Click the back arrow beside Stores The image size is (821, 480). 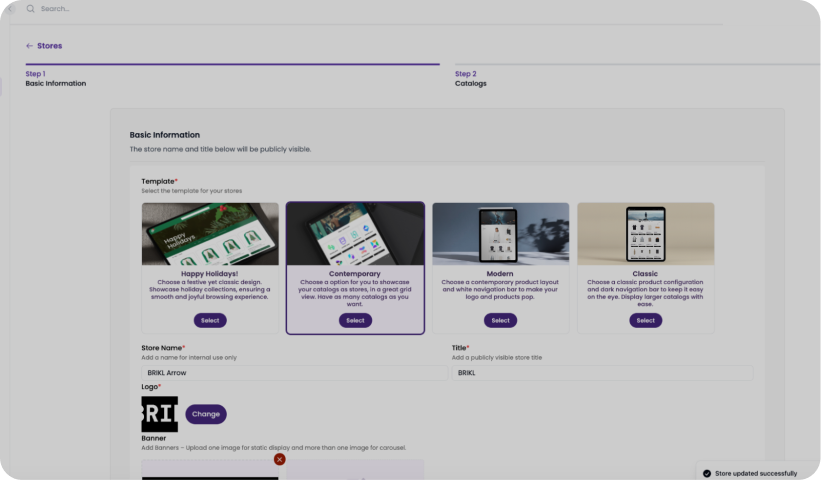tap(29, 46)
